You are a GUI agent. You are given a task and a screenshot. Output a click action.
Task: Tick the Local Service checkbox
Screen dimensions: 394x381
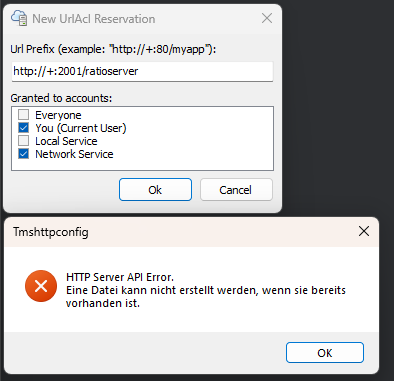tap(24, 141)
